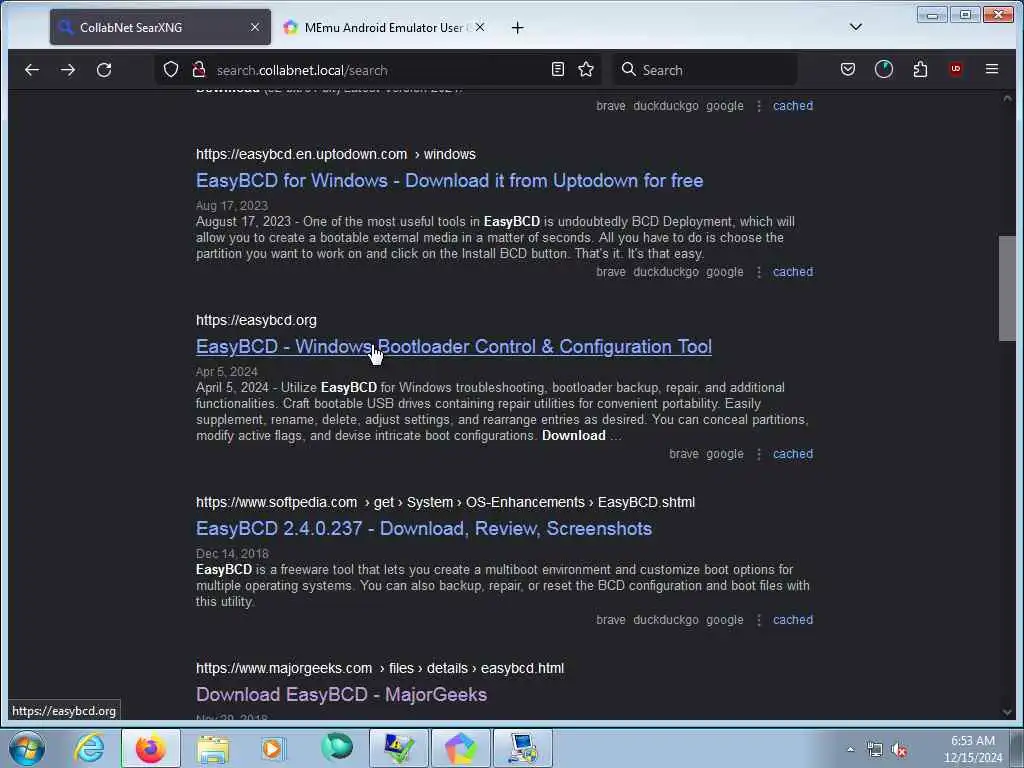The image size is (1024, 768).
Task: Toggle reader view icon in address bar
Action: point(558,69)
